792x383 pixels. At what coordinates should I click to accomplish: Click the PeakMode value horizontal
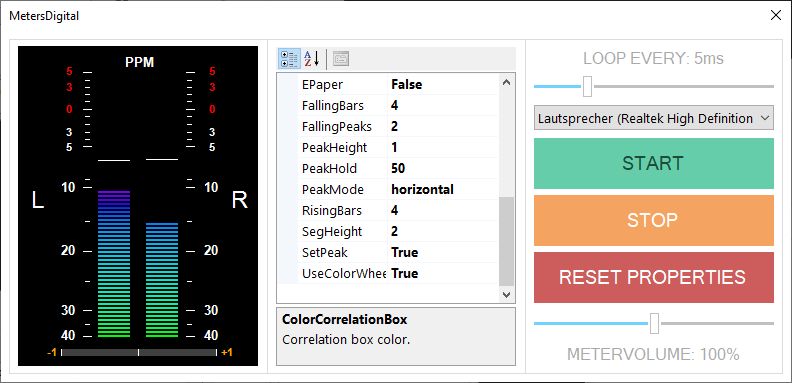[x=422, y=189]
